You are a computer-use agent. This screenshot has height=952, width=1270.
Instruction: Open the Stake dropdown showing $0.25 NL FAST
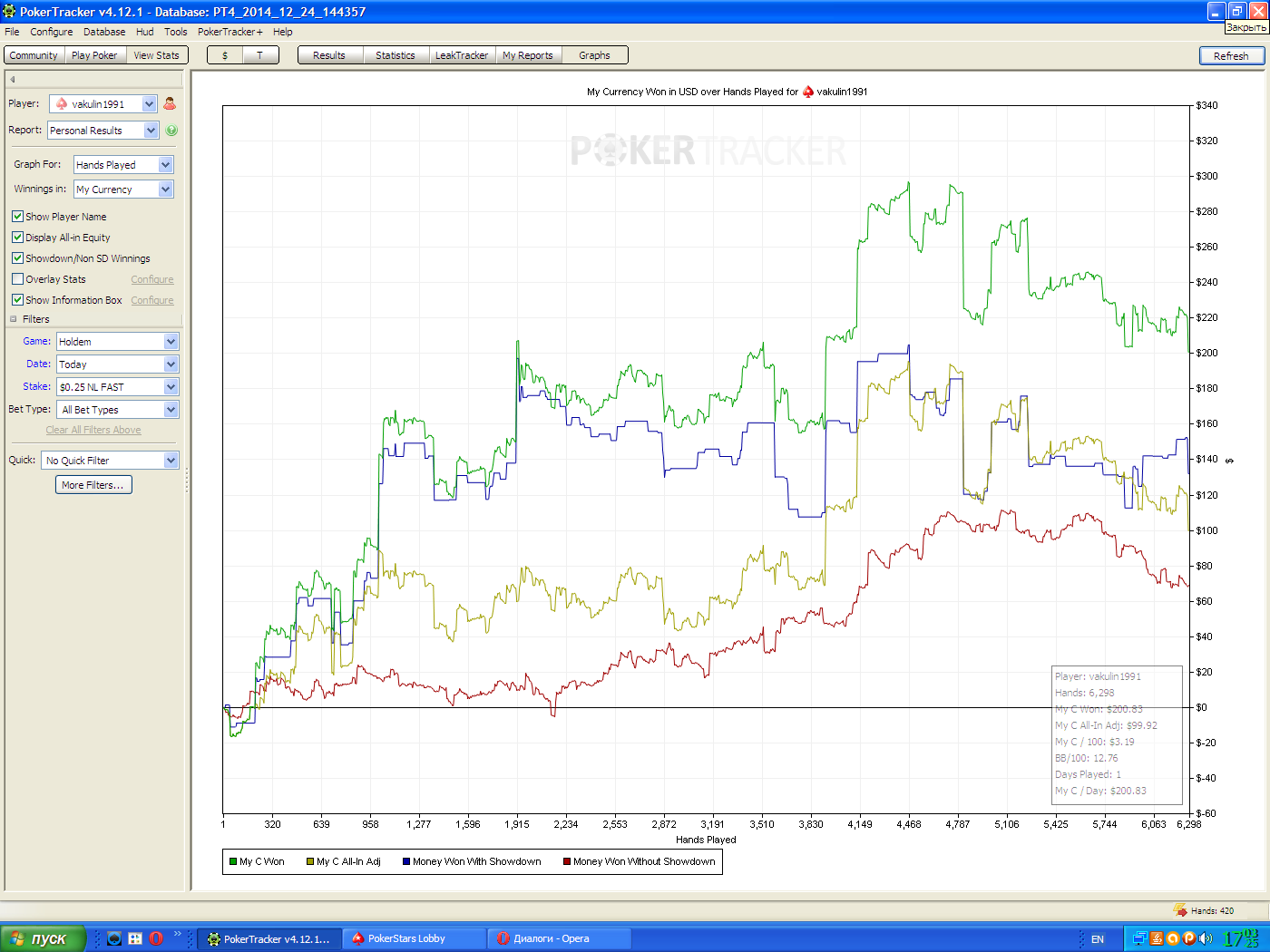118,387
